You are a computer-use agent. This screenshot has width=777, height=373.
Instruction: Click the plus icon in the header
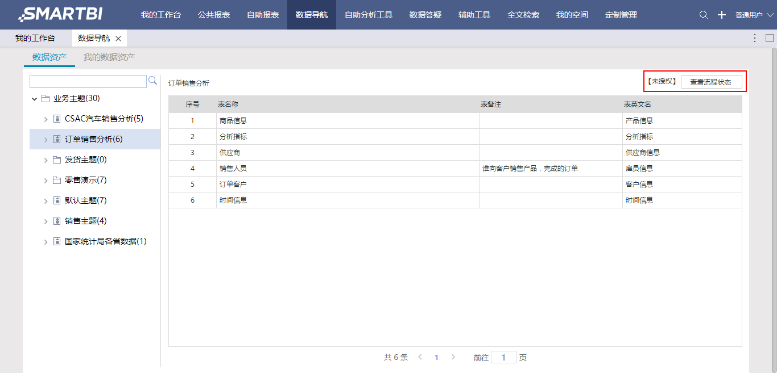pos(722,15)
